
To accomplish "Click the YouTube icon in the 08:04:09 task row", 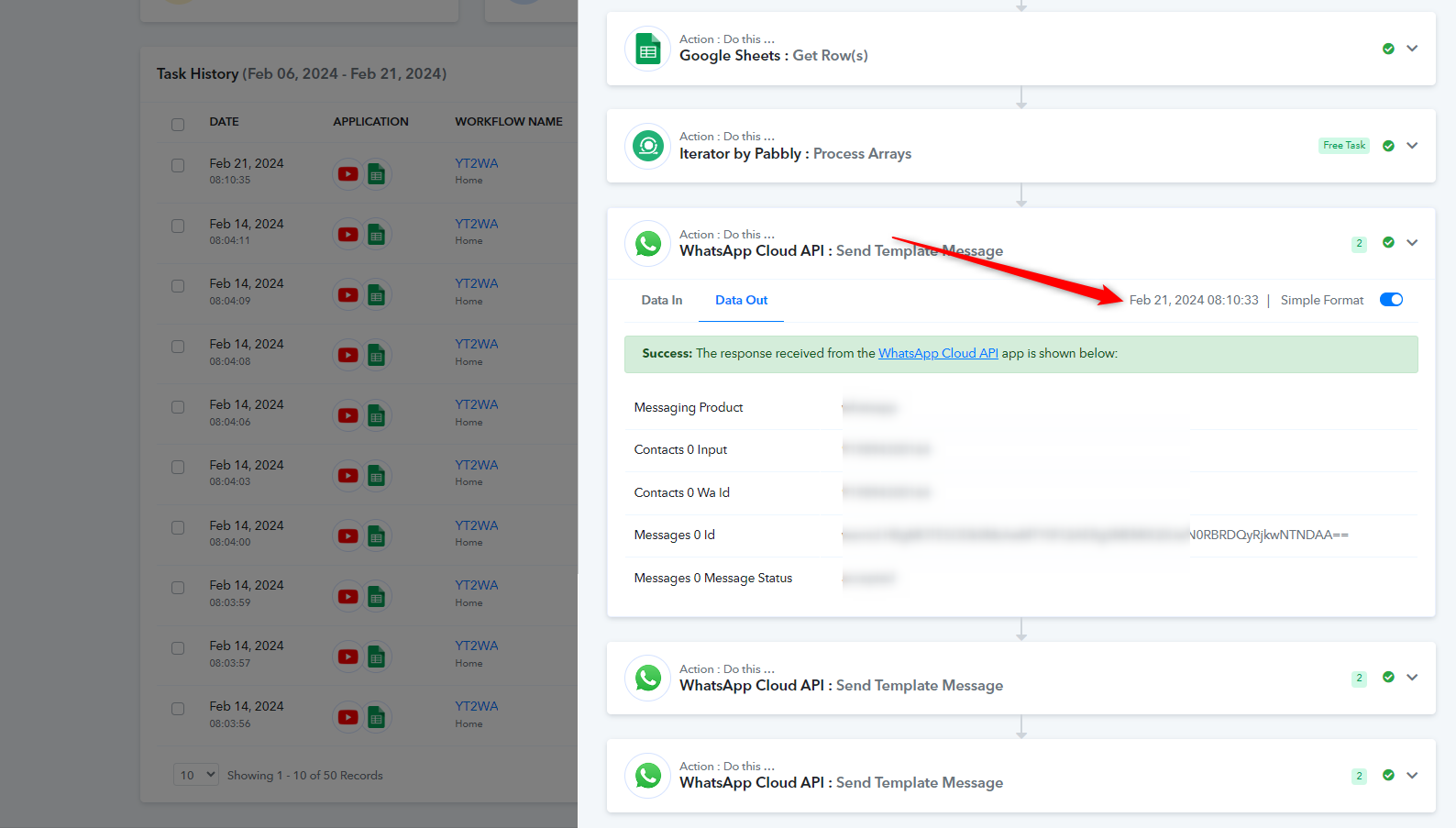I will pyautogui.click(x=348, y=295).
